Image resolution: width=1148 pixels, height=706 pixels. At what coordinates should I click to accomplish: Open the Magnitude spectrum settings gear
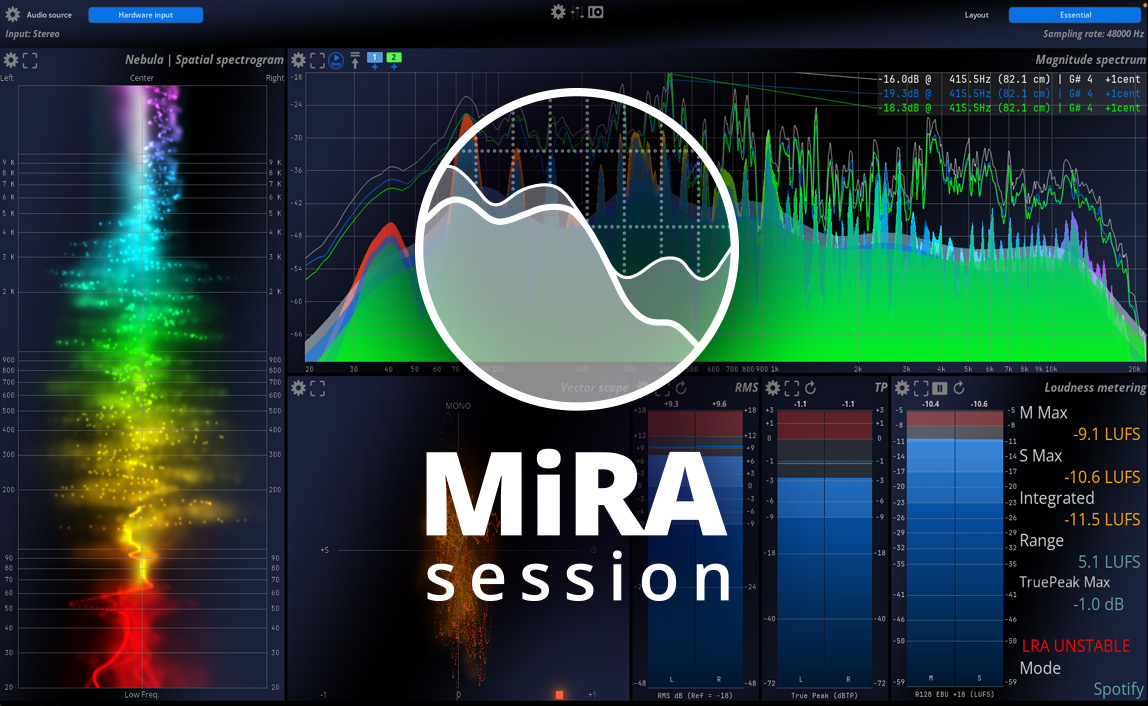tap(297, 60)
